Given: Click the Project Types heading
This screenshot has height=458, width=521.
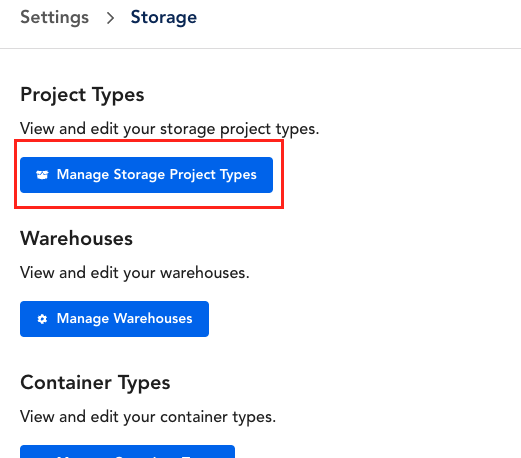Looking at the screenshot, I should point(82,95).
